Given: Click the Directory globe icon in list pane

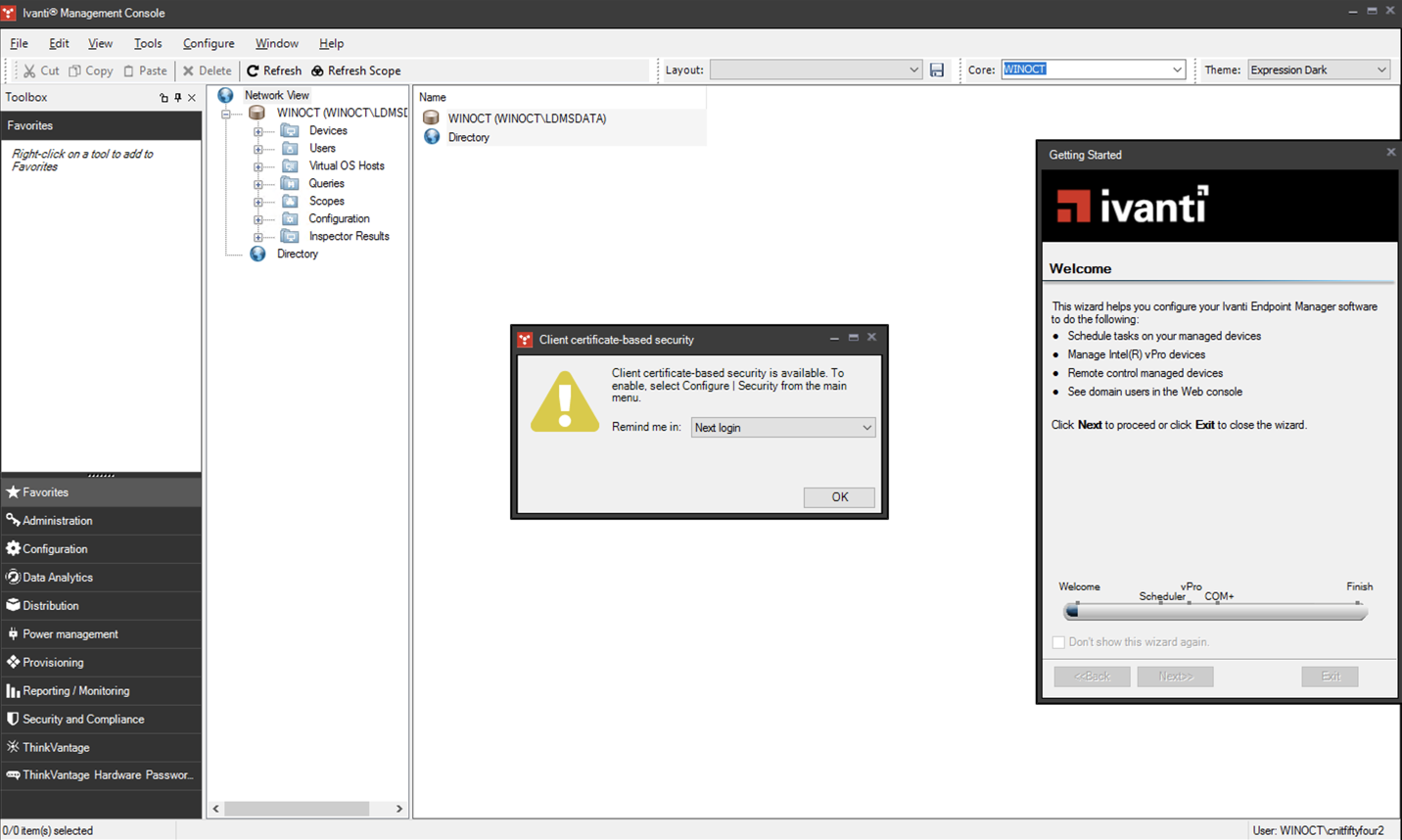Looking at the screenshot, I should 432,137.
